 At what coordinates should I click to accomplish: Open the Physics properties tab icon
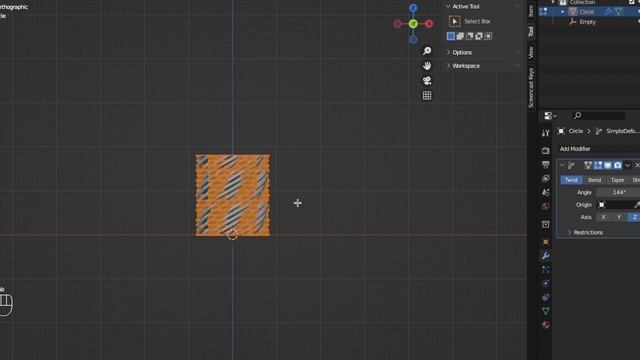point(545,283)
